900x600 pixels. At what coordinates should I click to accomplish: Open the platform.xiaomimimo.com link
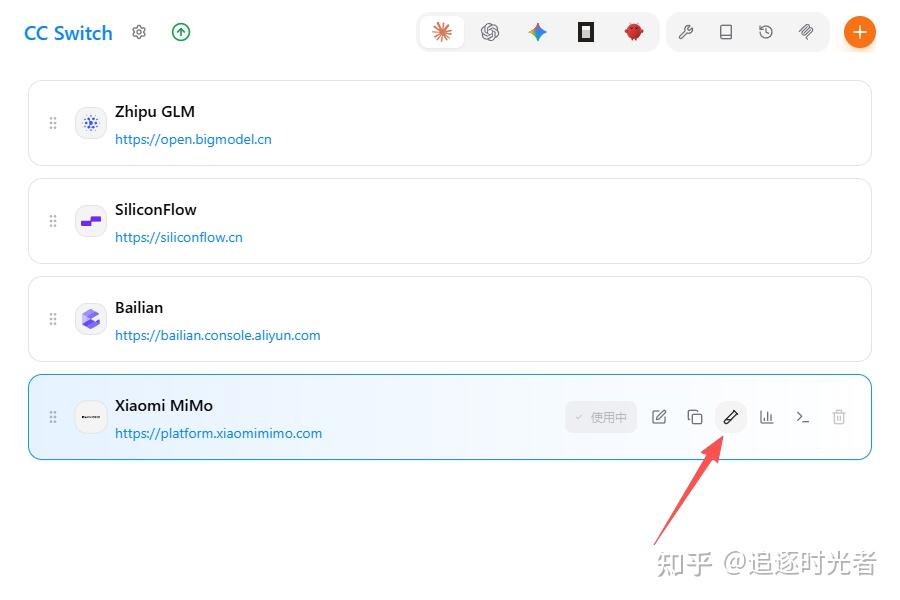point(219,433)
